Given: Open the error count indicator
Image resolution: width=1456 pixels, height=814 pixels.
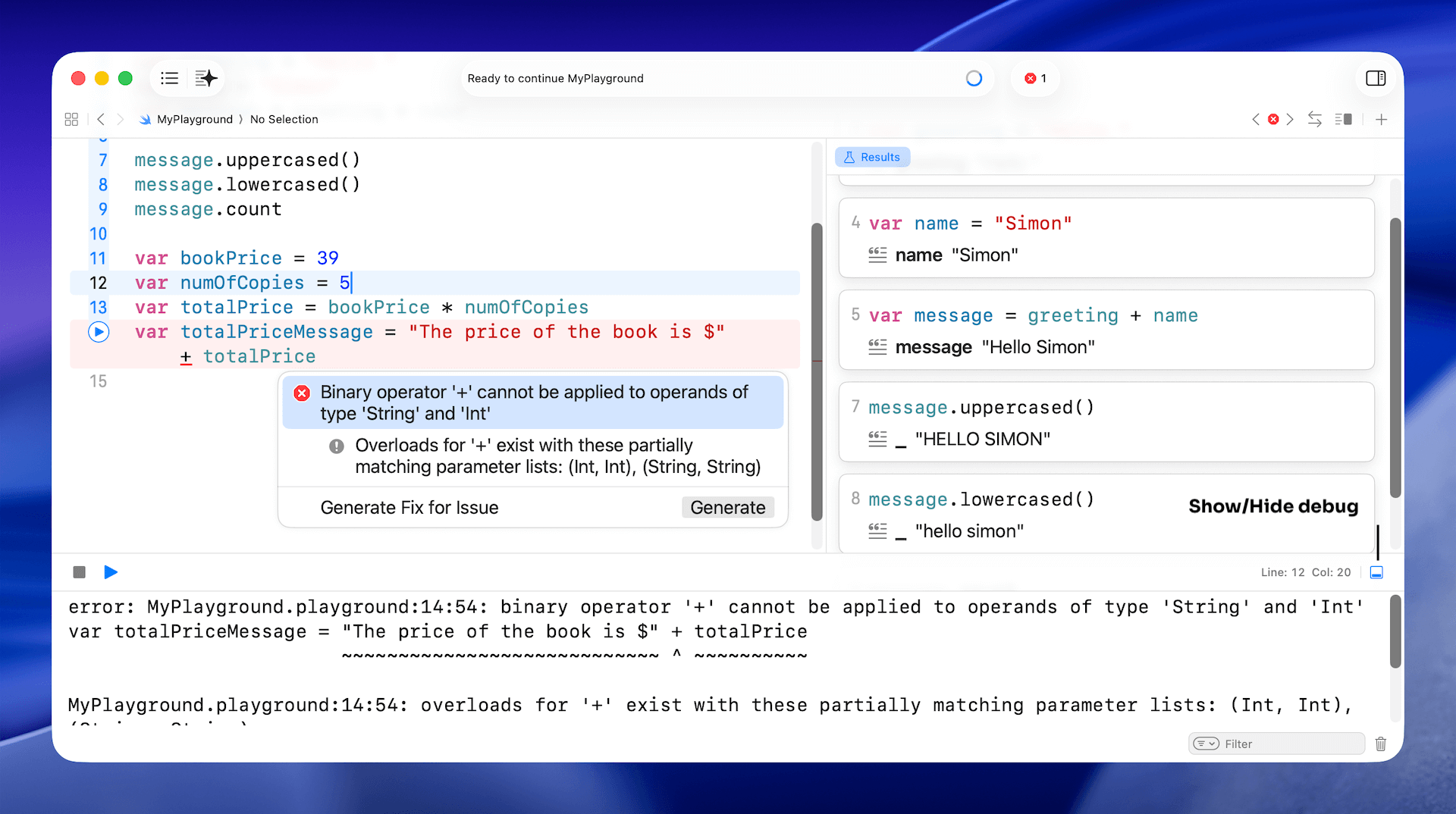Looking at the screenshot, I should 1035,78.
